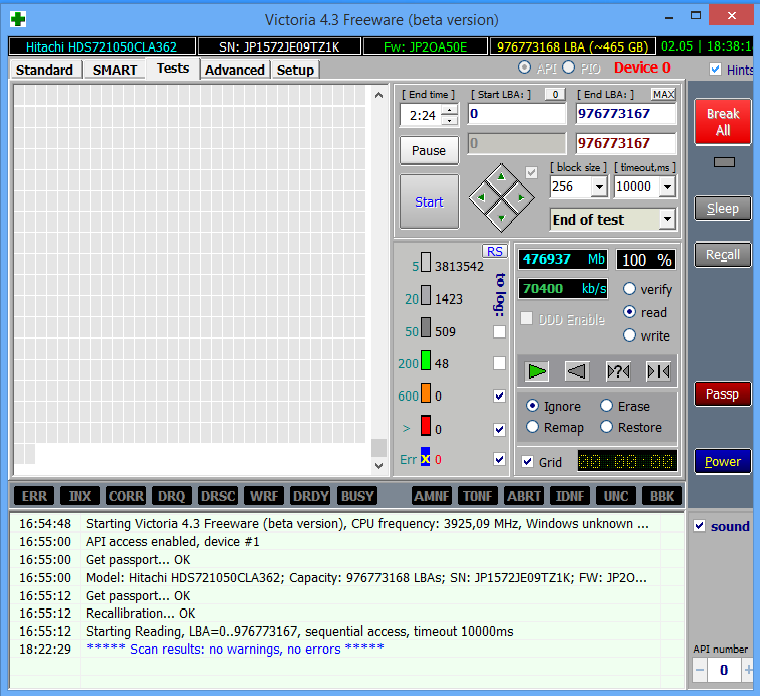Click the right arrow on the navigation diamond

(x=521, y=197)
